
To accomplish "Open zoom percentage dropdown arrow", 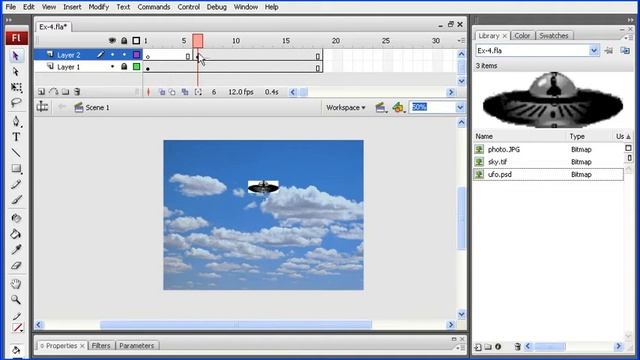I will [x=460, y=107].
